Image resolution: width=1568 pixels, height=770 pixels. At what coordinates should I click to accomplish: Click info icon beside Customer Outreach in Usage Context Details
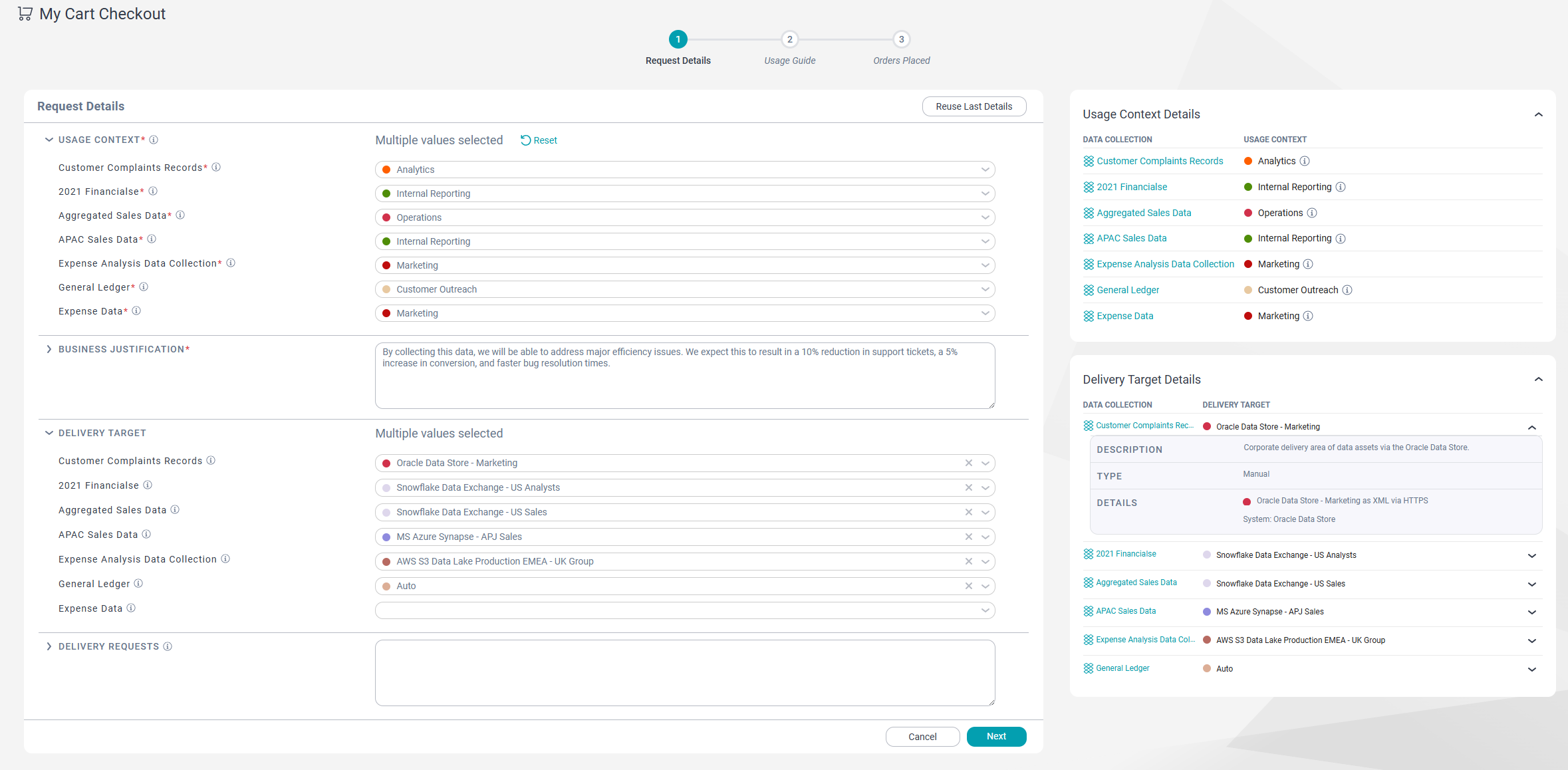[1347, 290]
